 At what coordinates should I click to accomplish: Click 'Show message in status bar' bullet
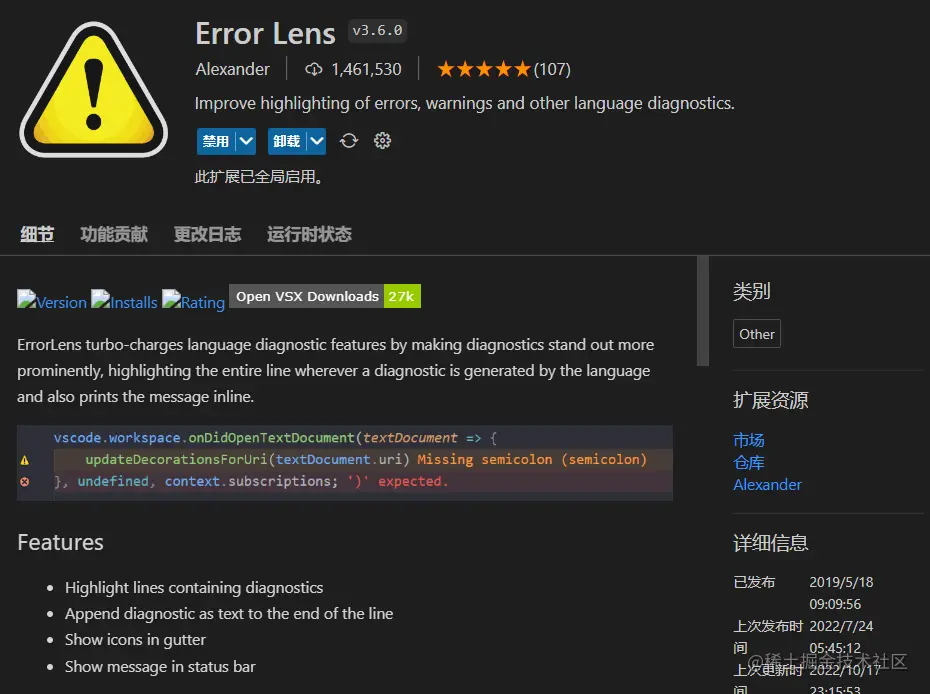pos(160,667)
